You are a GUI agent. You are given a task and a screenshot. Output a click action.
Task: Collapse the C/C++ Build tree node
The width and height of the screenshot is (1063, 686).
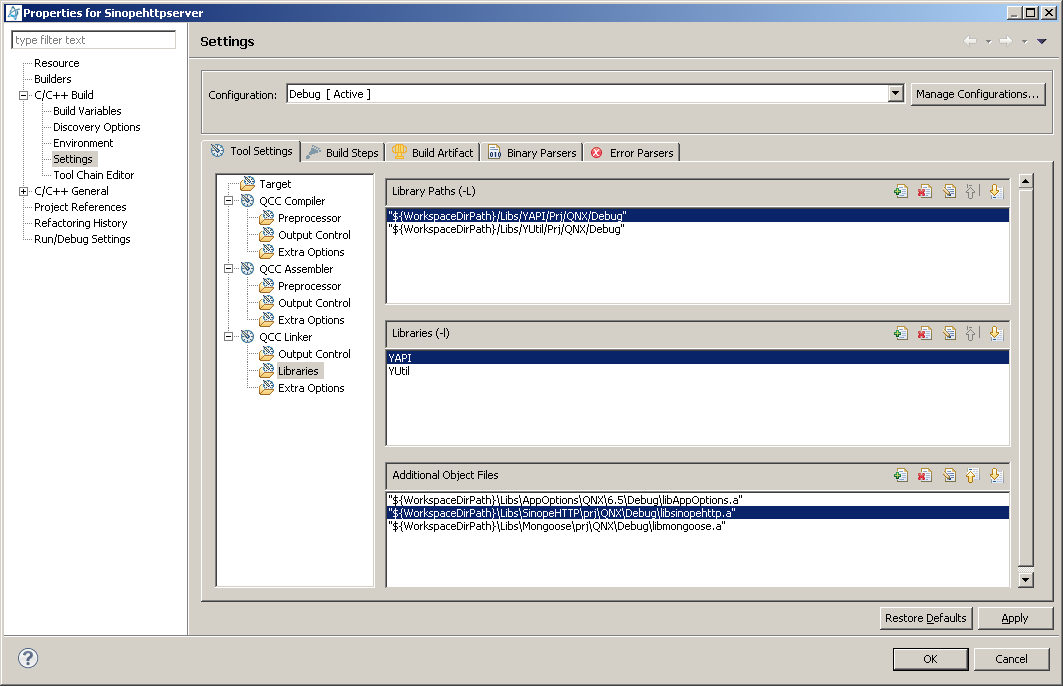[x=23, y=95]
